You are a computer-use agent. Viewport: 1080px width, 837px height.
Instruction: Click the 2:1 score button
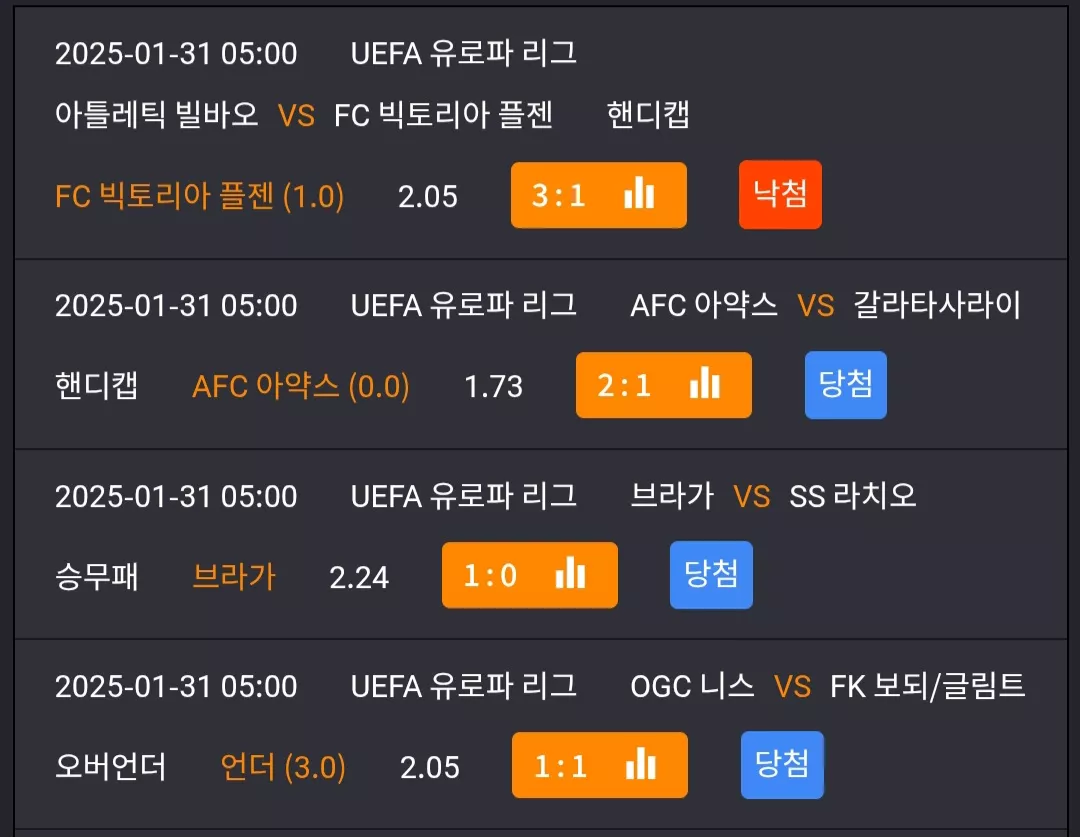[x=664, y=385]
